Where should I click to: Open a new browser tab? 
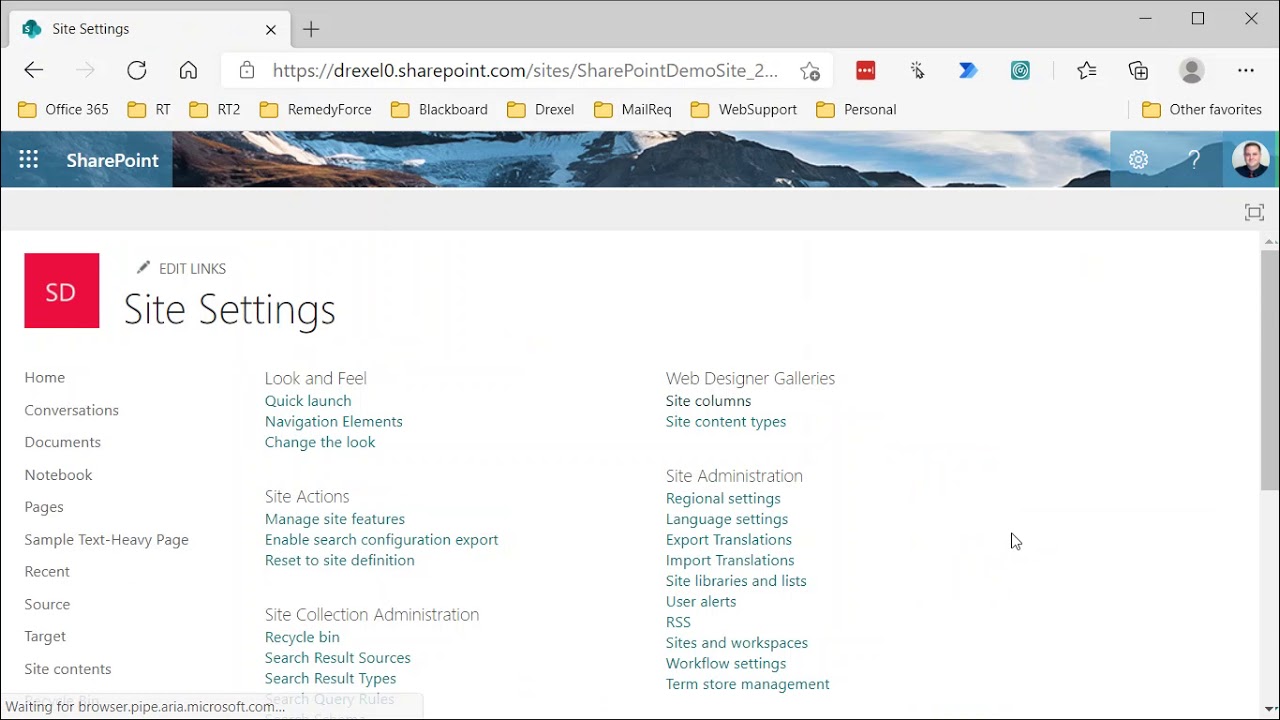pyautogui.click(x=311, y=29)
